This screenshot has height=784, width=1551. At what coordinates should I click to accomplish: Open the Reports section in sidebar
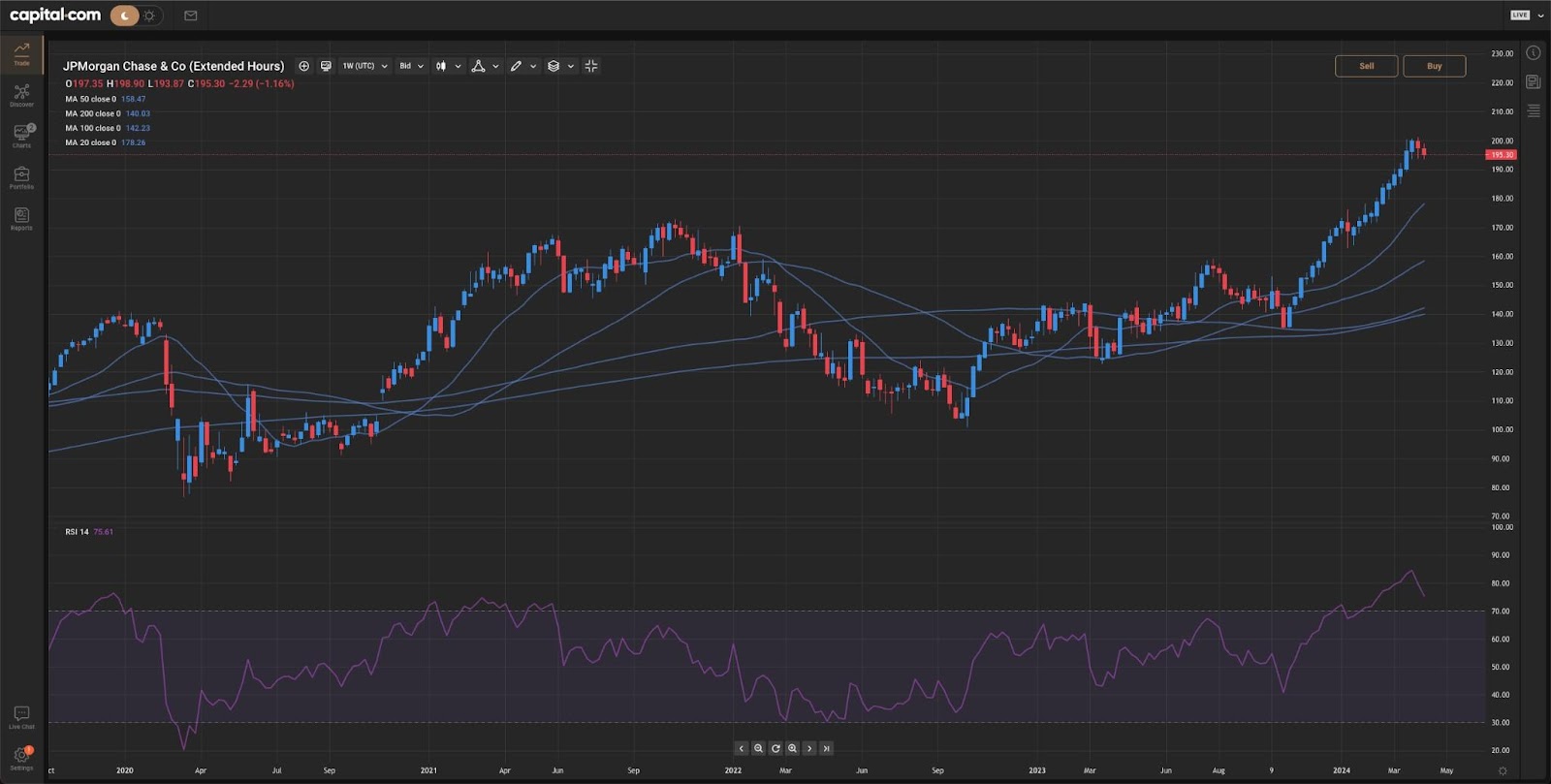point(21,219)
